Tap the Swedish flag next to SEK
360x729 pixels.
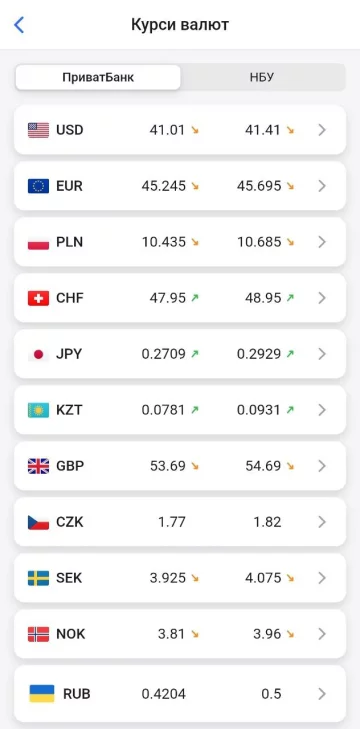[x=38, y=578]
